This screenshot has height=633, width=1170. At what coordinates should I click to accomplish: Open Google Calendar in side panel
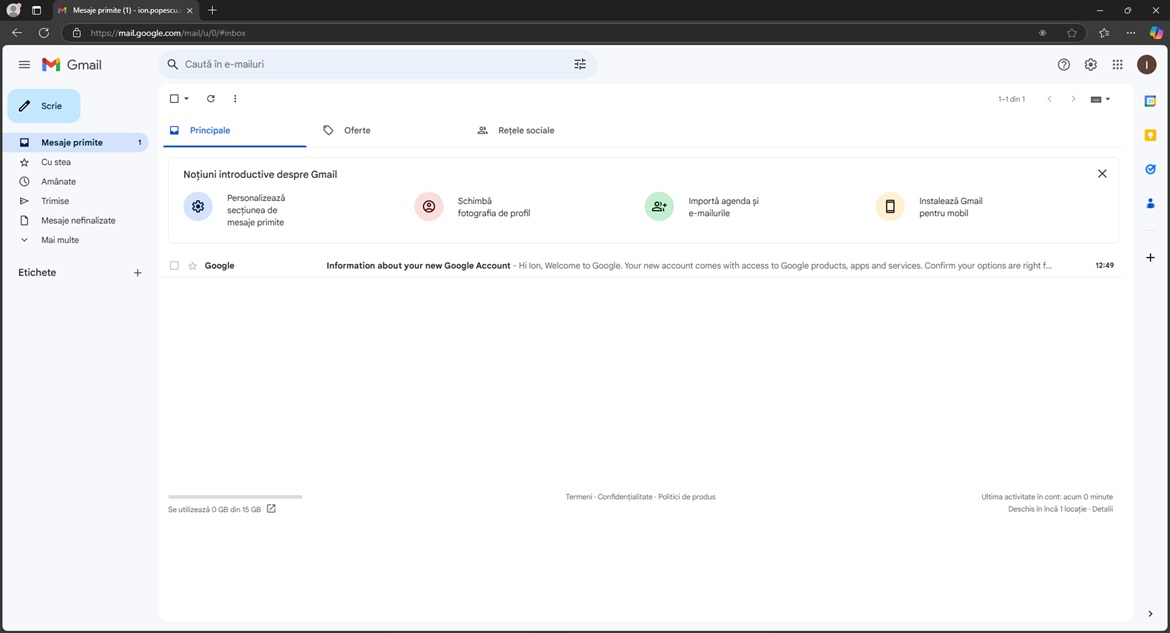(x=1150, y=101)
